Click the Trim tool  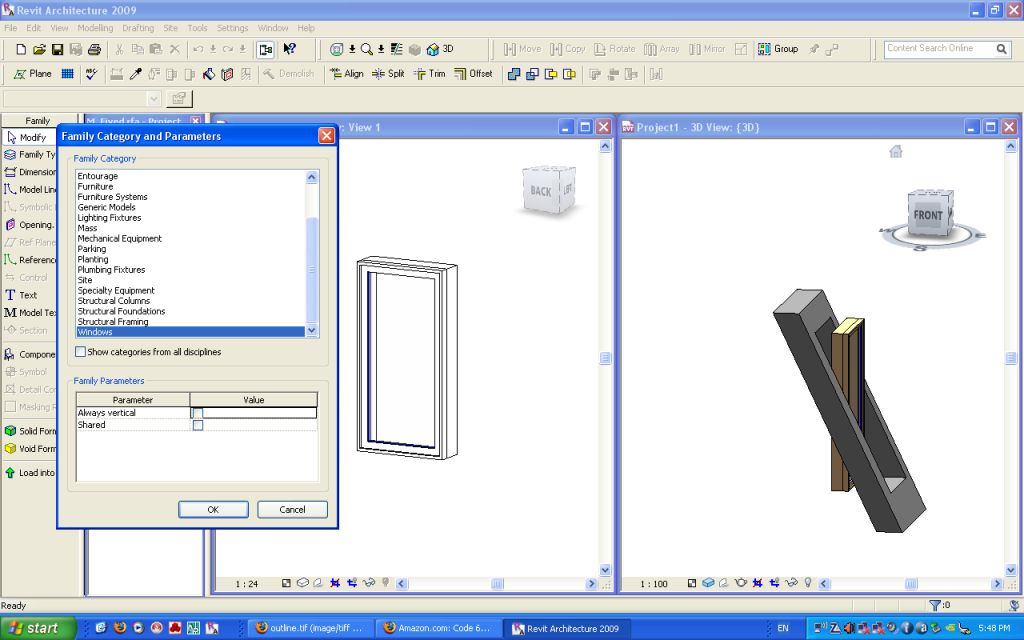click(x=429, y=74)
